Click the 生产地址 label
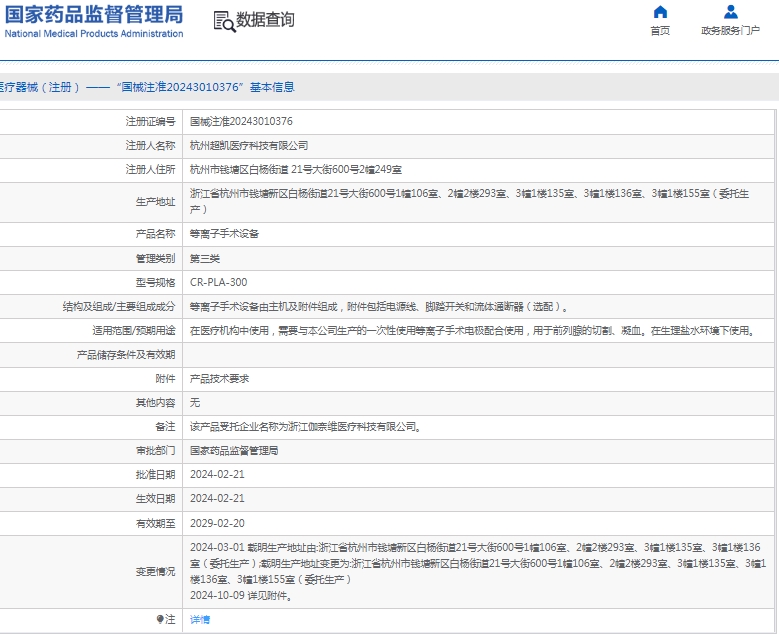This screenshot has height=638, width=779. tap(156, 202)
